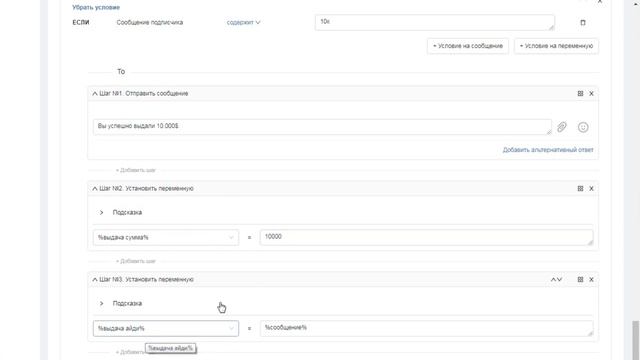Screen dimensions: 640x360
Task: Attach a file with the paperclip icon
Action: coord(562,127)
